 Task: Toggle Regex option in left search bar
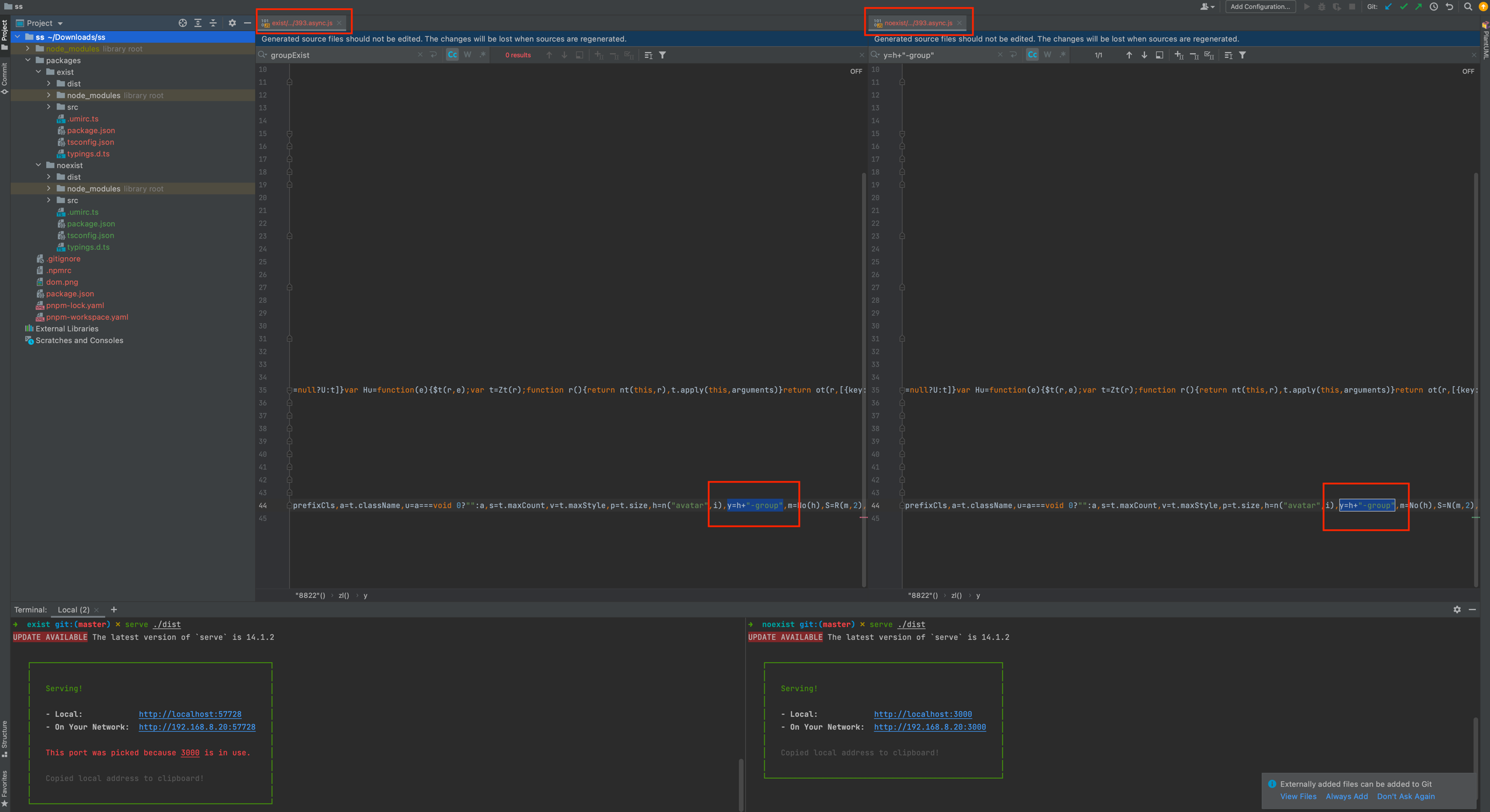[483, 55]
